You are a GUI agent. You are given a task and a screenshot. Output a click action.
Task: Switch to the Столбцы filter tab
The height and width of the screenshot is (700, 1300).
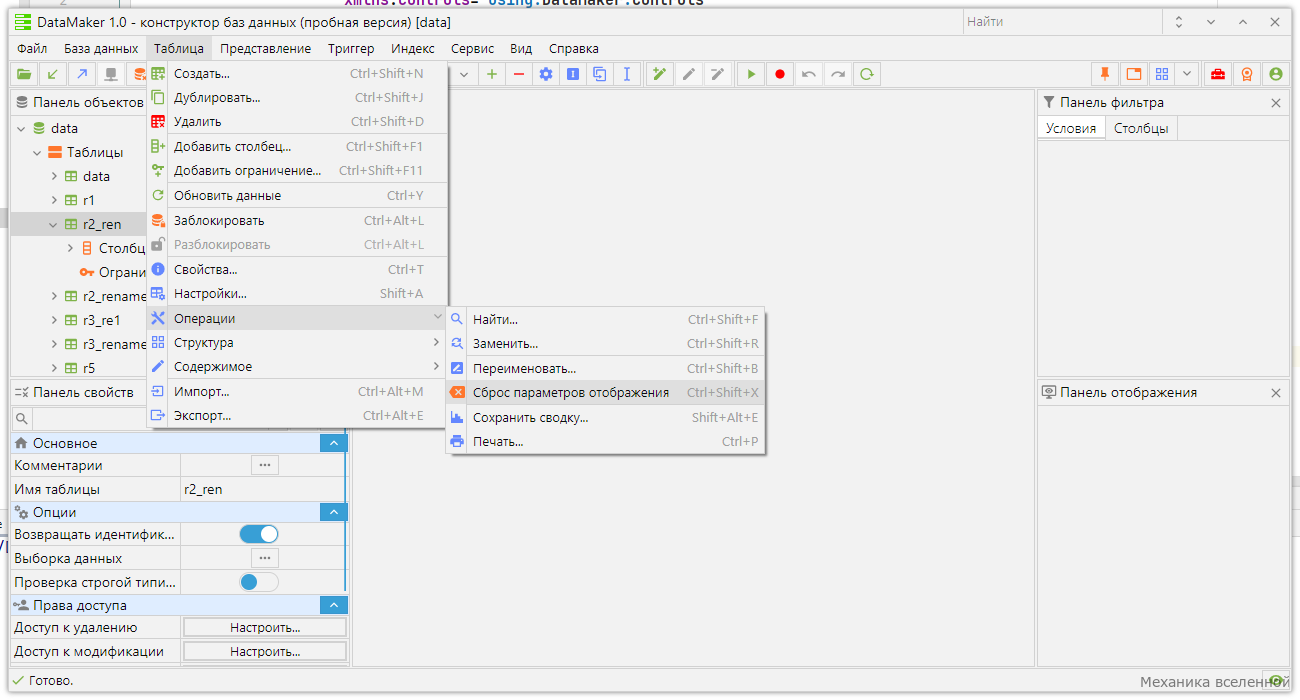[1141, 128]
